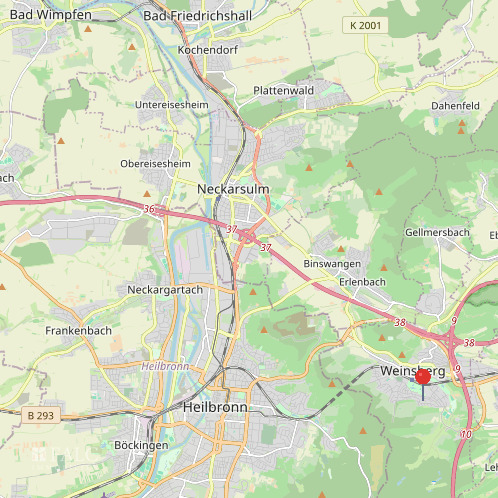Select the Gellmersbach village label

click(x=437, y=232)
